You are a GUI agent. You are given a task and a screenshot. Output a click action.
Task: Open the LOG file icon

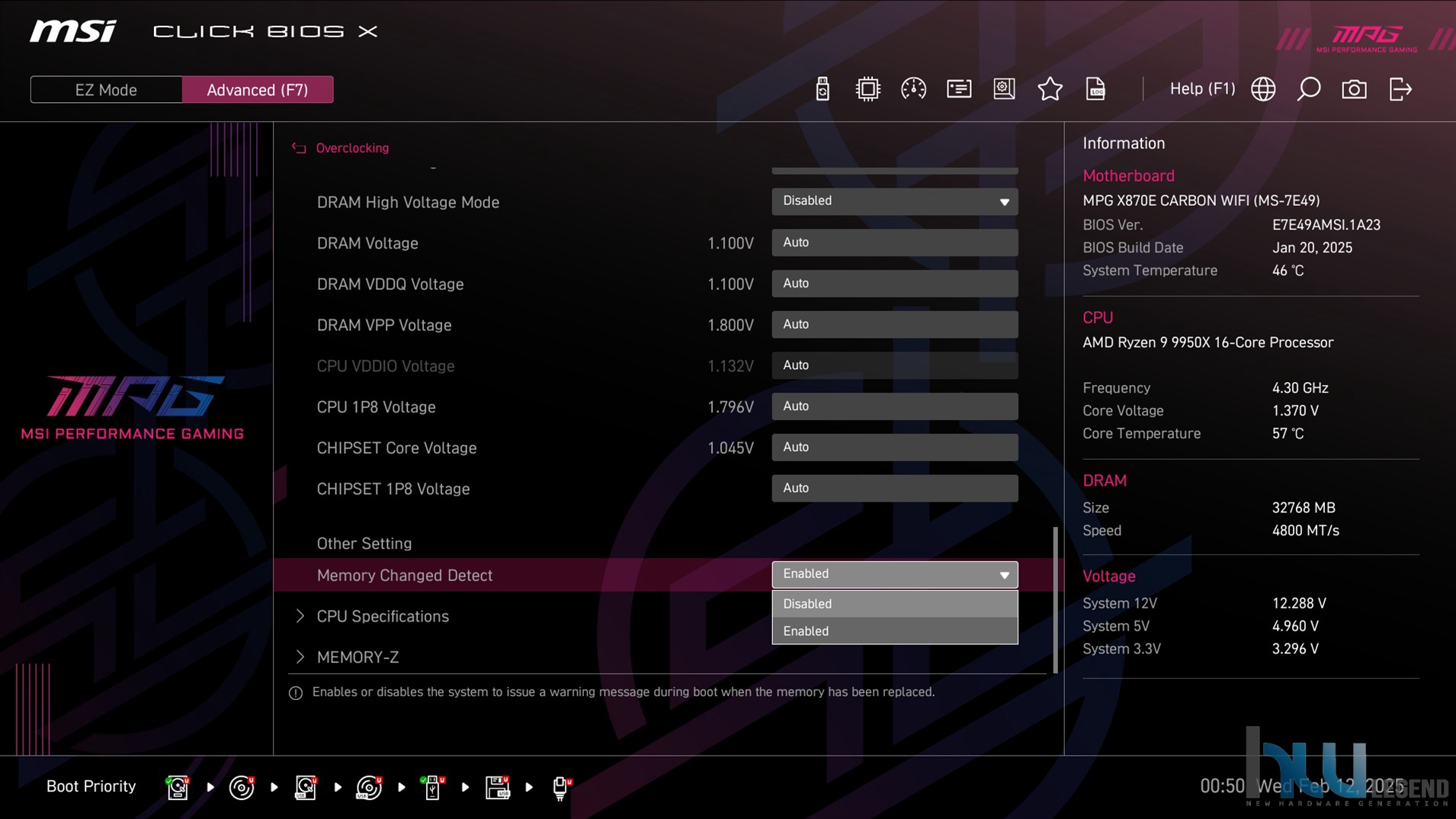pyautogui.click(x=1095, y=89)
